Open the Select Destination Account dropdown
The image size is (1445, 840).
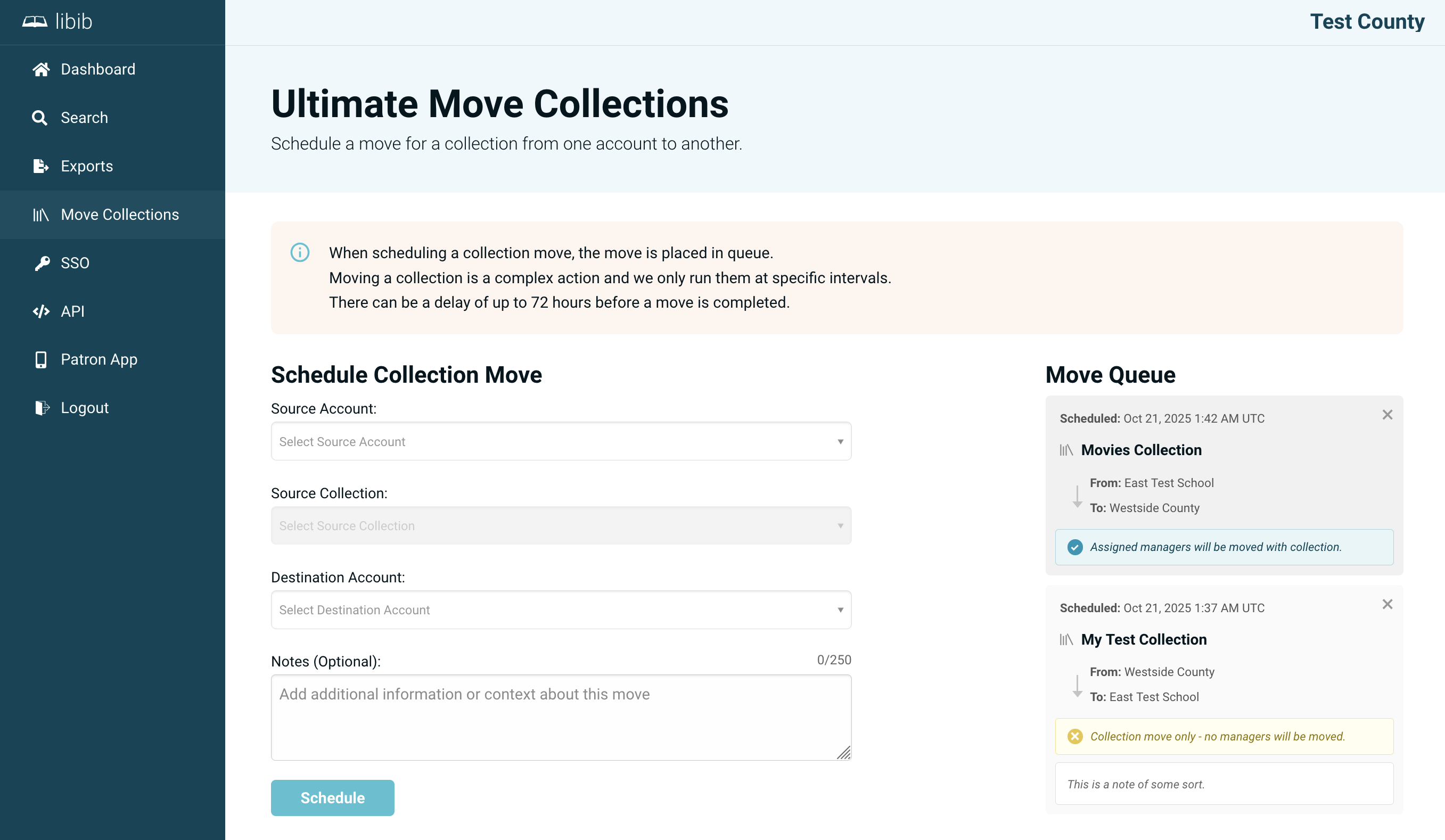pos(561,610)
